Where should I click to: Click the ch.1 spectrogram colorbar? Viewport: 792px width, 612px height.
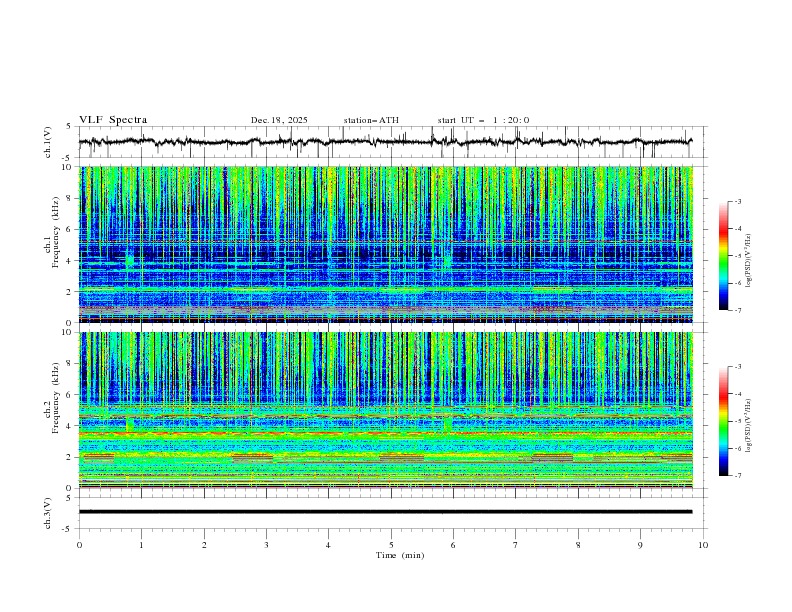(x=723, y=256)
